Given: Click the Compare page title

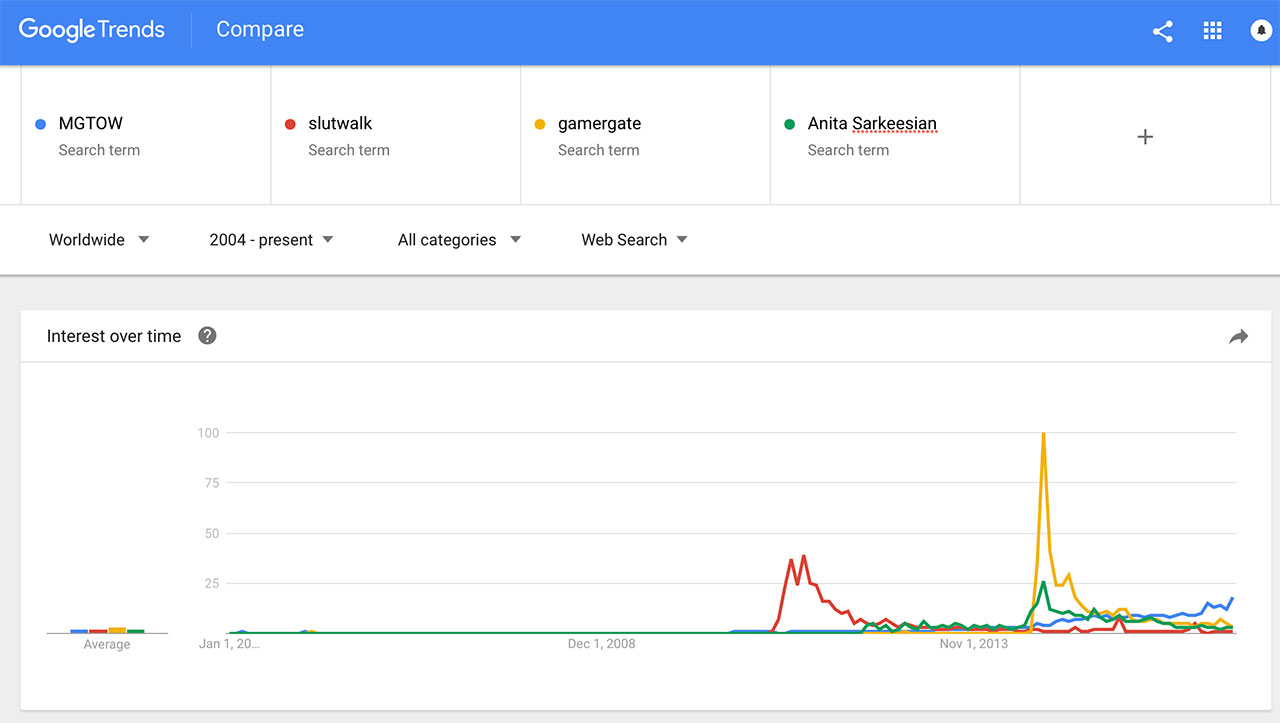Looking at the screenshot, I should pos(260,30).
